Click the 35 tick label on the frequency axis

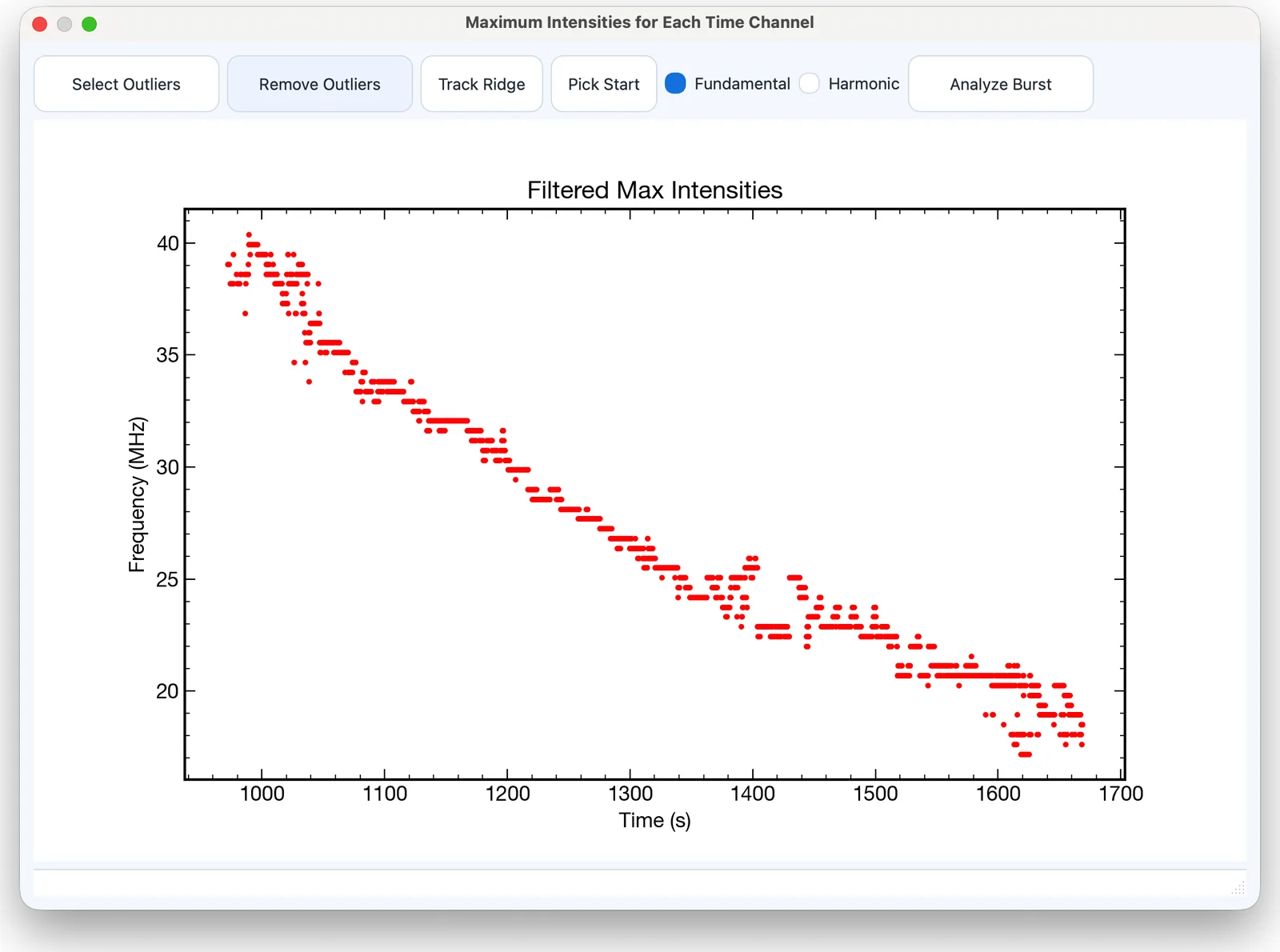(167, 355)
